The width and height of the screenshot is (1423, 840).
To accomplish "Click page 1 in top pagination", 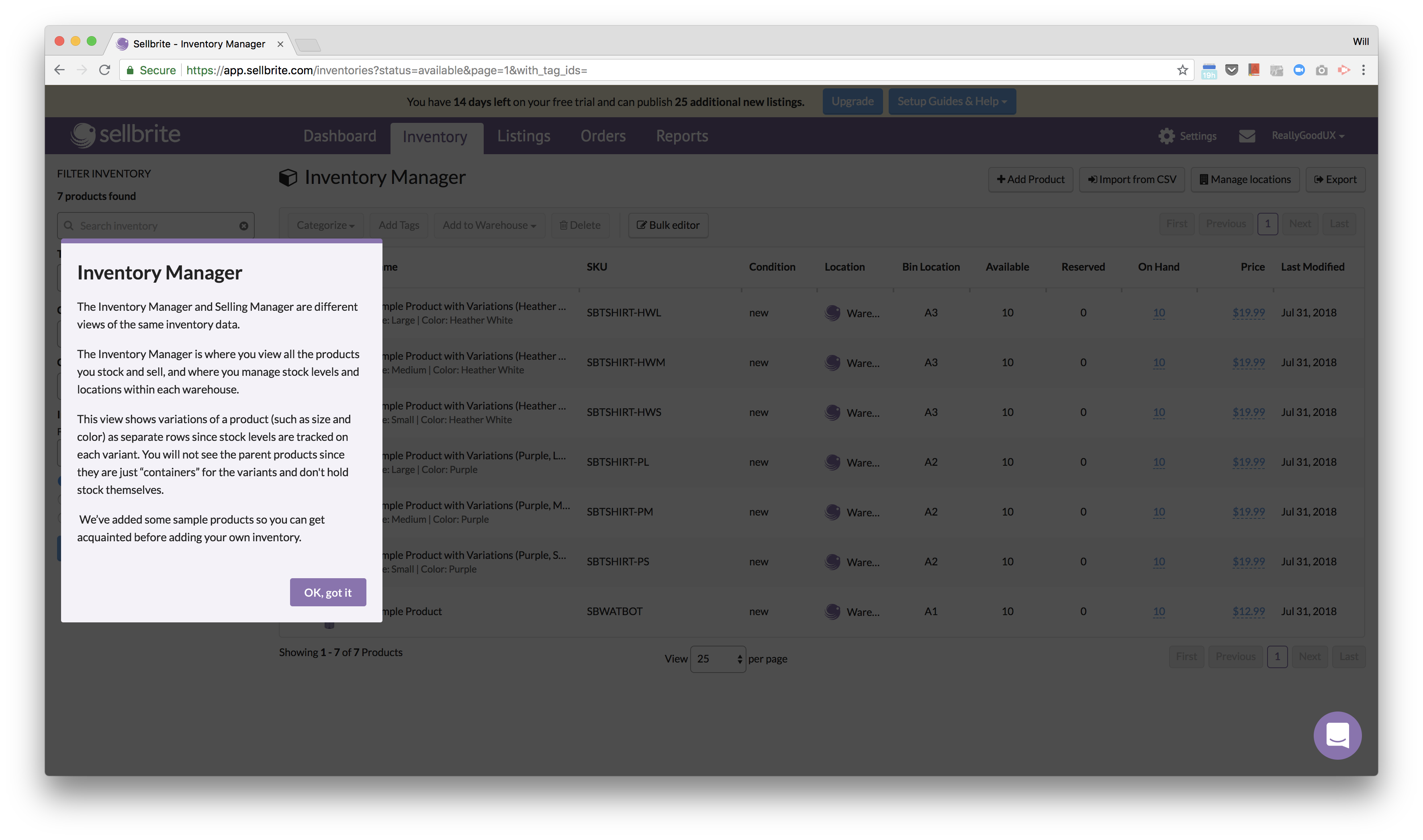I will 1267,224.
